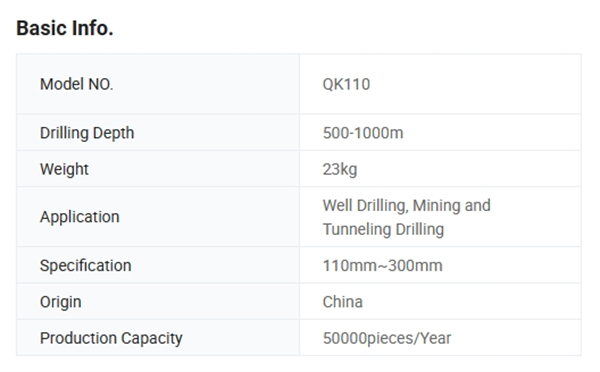Image resolution: width=600 pixels, height=372 pixels.
Task: Click the 50000pieces/Year value
Action: click(x=387, y=338)
